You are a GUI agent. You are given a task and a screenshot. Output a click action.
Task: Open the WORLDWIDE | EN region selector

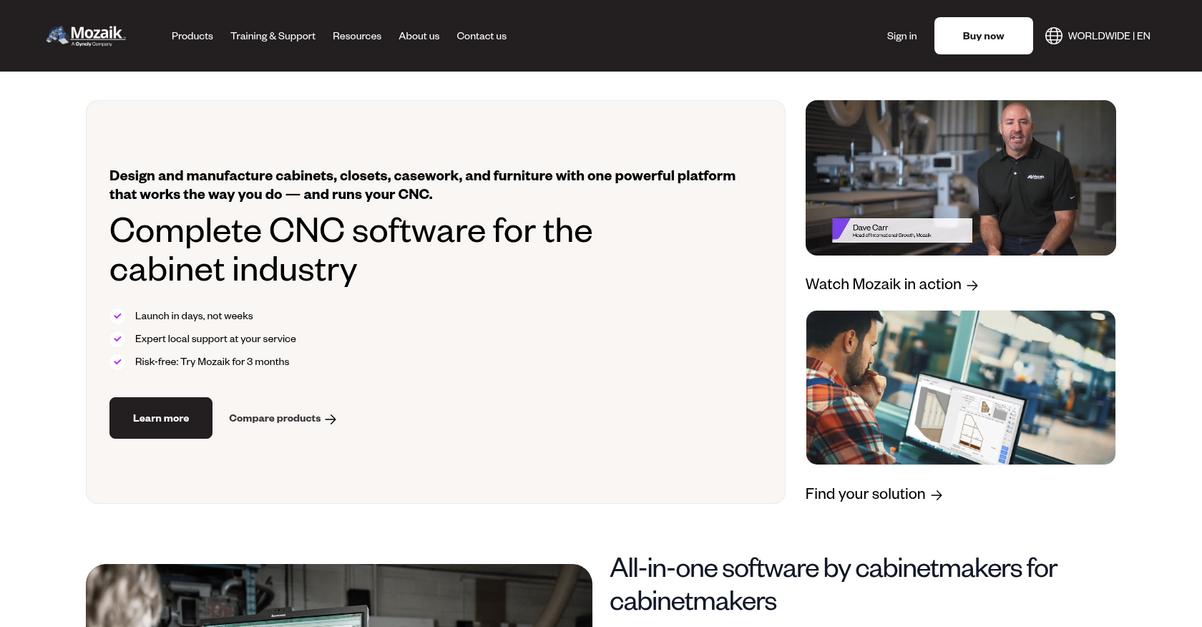[1098, 36]
